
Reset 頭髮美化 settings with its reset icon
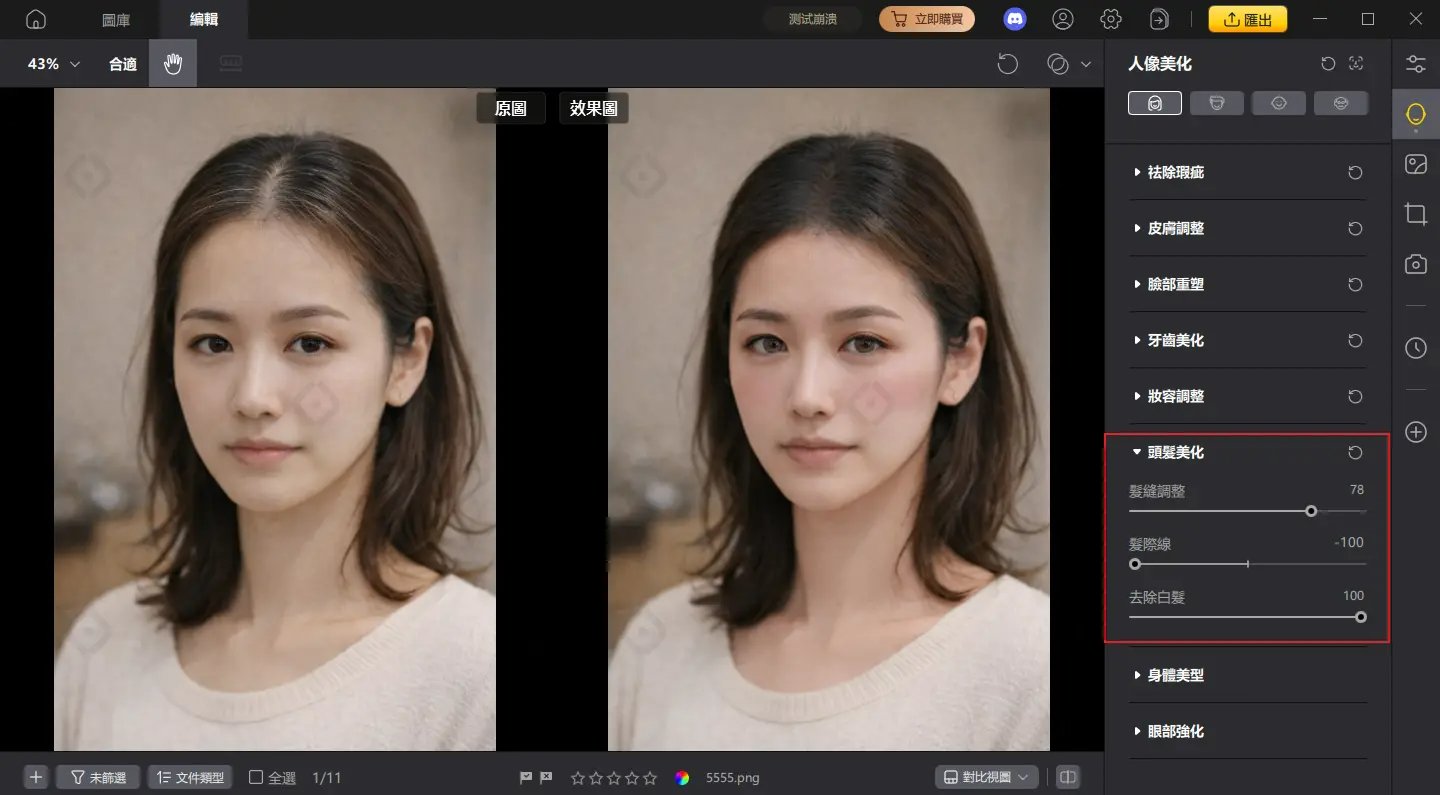click(1355, 452)
